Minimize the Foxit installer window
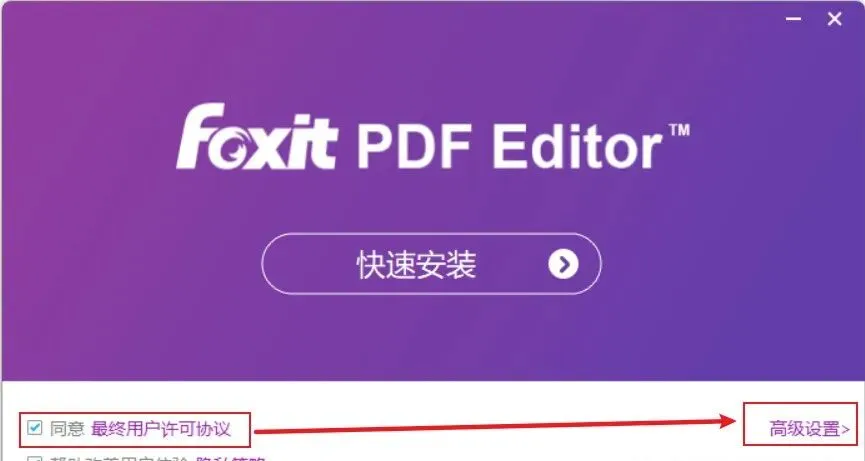The height and width of the screenshot is (461, 865). [x=793, y=19]
